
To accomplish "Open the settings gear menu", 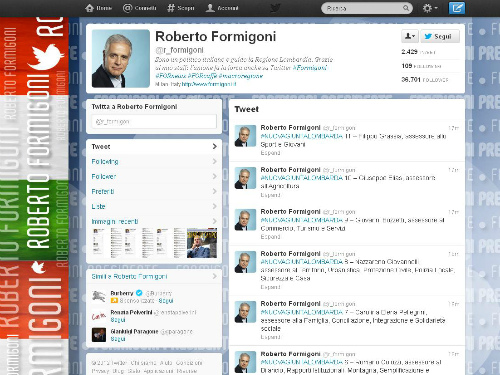I will coord(430,8).
